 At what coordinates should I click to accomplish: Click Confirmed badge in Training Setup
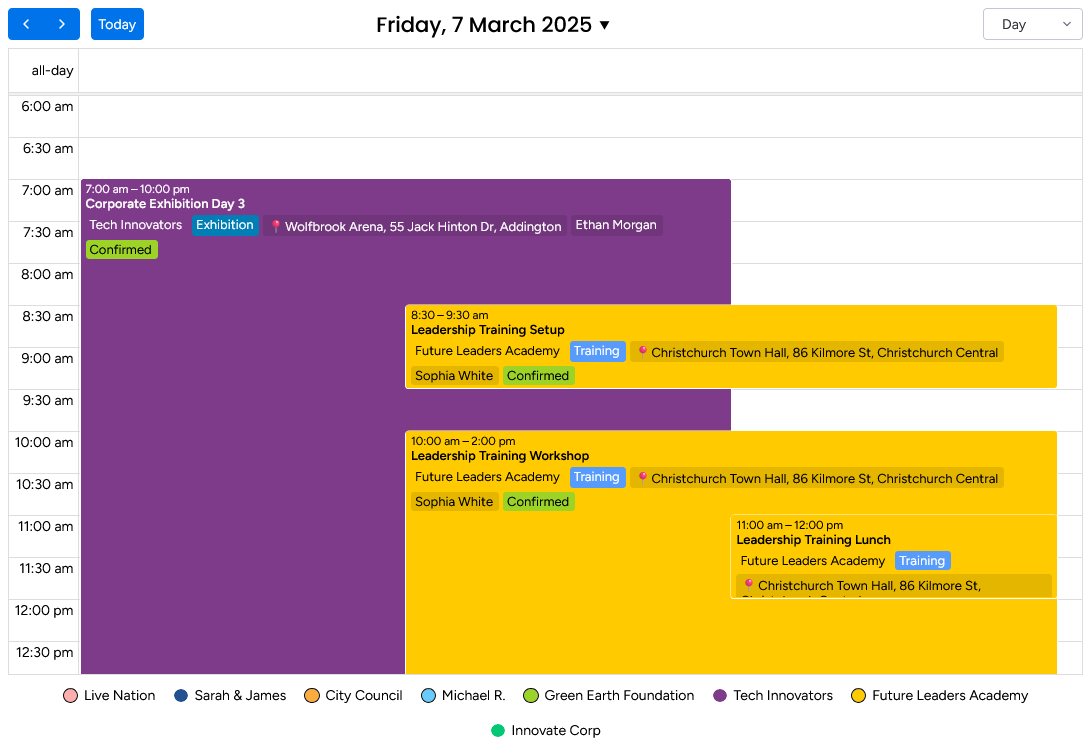click(x=538, y=376)
